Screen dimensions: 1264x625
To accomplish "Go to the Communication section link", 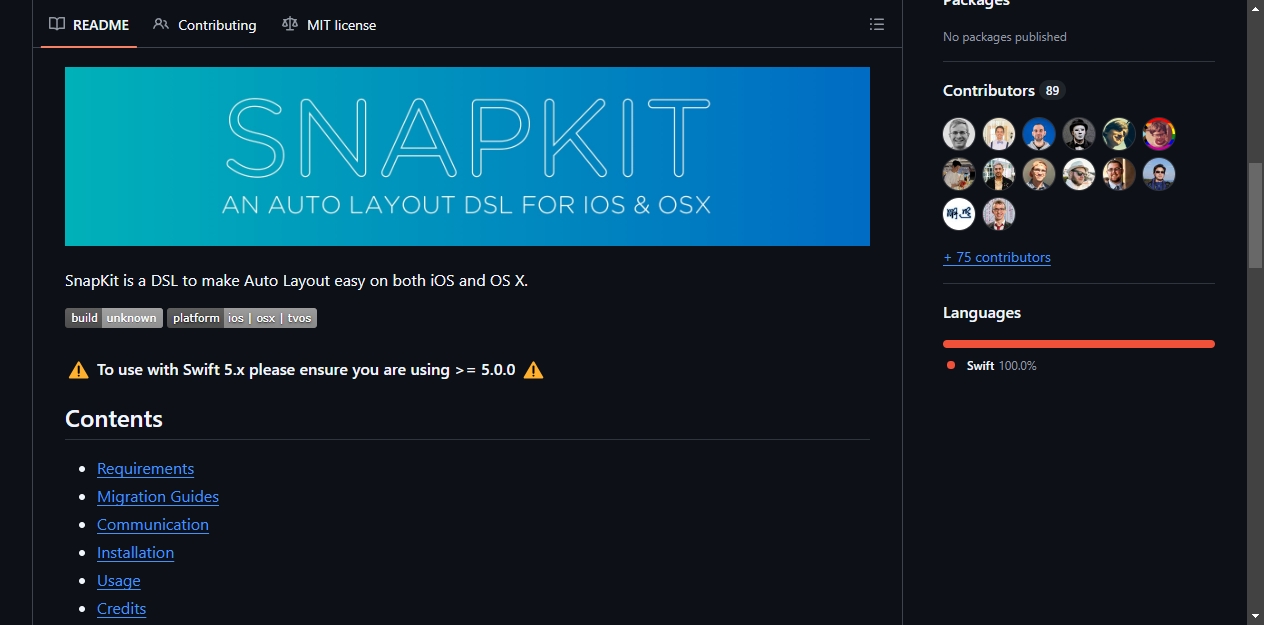I will click(x=153, y=524).
